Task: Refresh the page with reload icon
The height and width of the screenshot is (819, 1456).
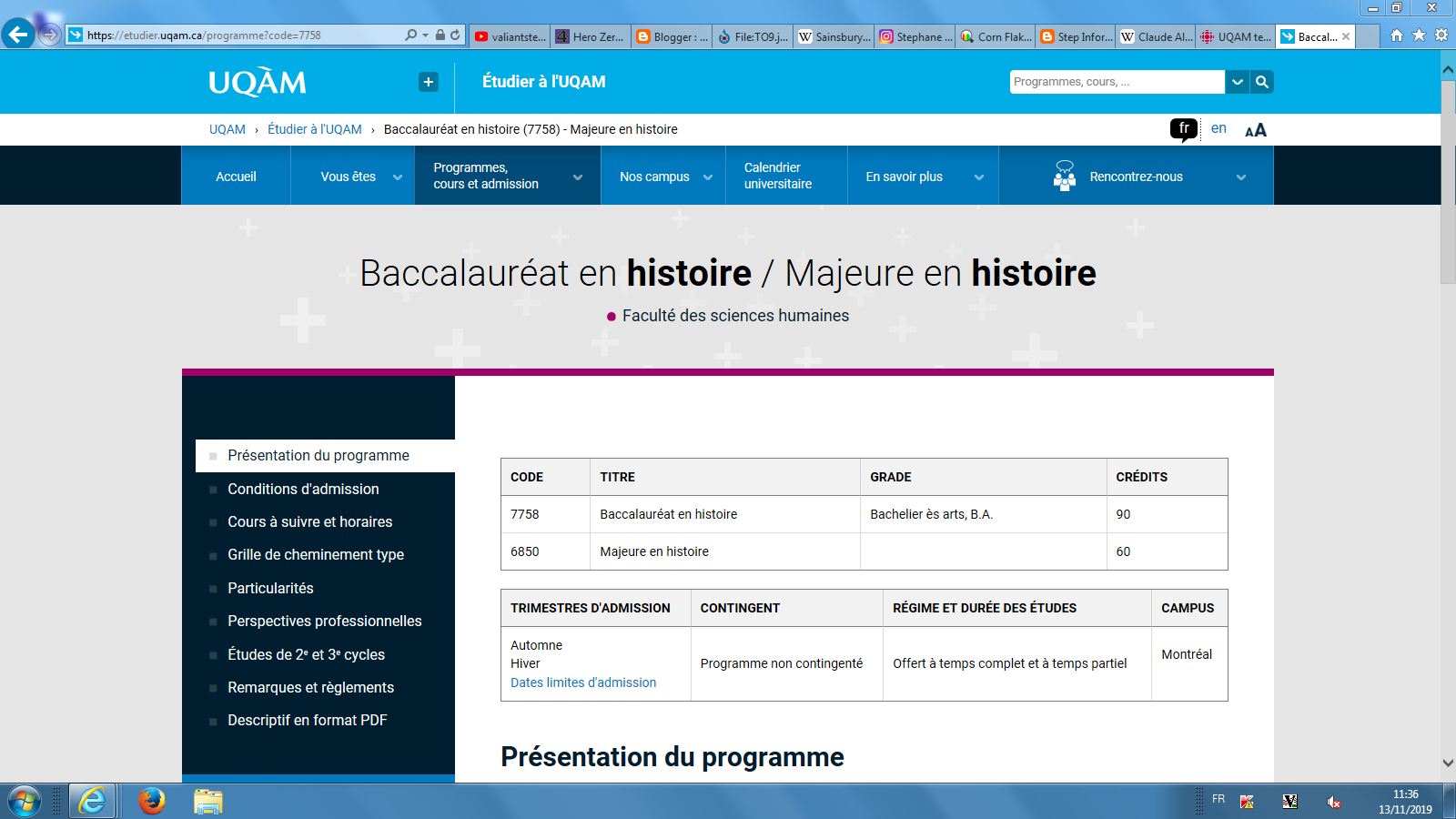Action: pos(455,35)
